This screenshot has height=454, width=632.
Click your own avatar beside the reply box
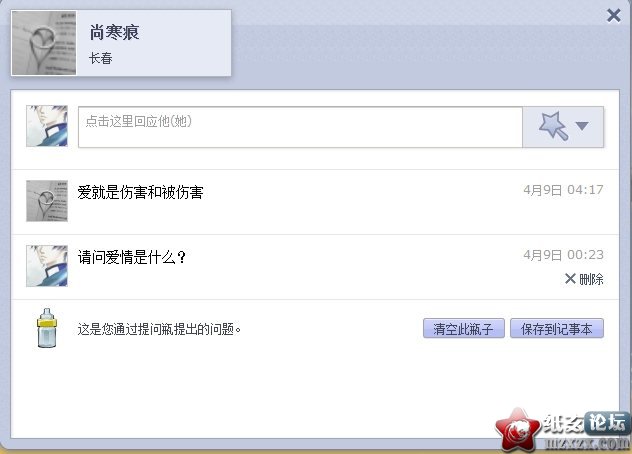click(47, 126)
